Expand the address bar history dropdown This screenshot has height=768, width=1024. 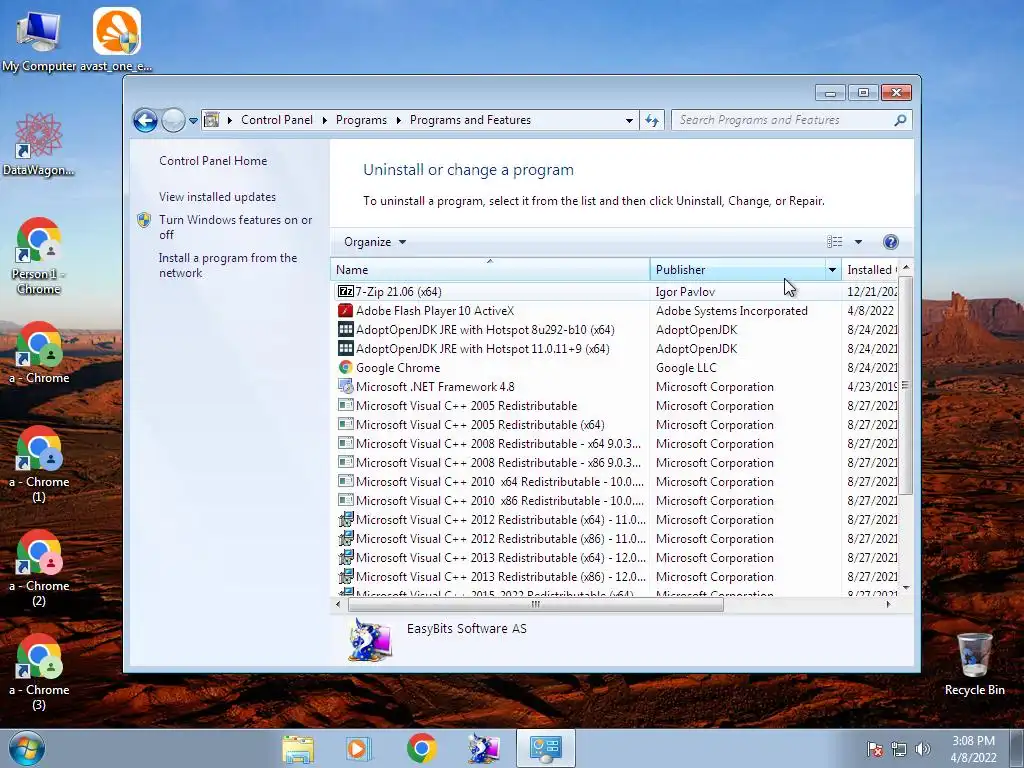629,121
